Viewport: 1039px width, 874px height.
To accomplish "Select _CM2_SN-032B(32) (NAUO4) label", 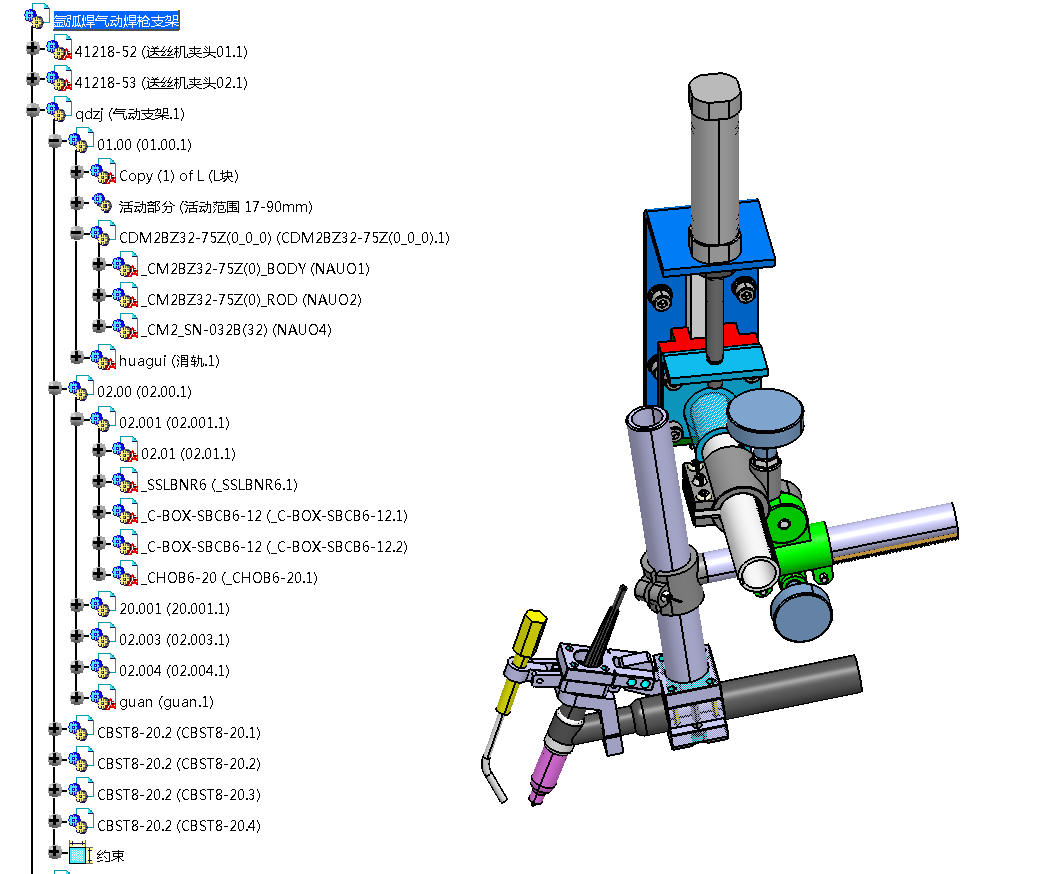I will coord(236,329).
